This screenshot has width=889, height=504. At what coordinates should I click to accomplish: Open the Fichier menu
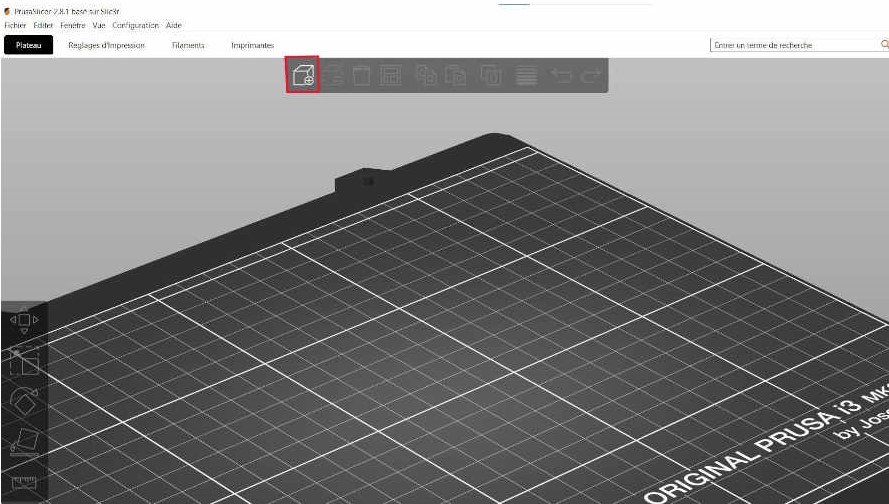tap(15, 25)
